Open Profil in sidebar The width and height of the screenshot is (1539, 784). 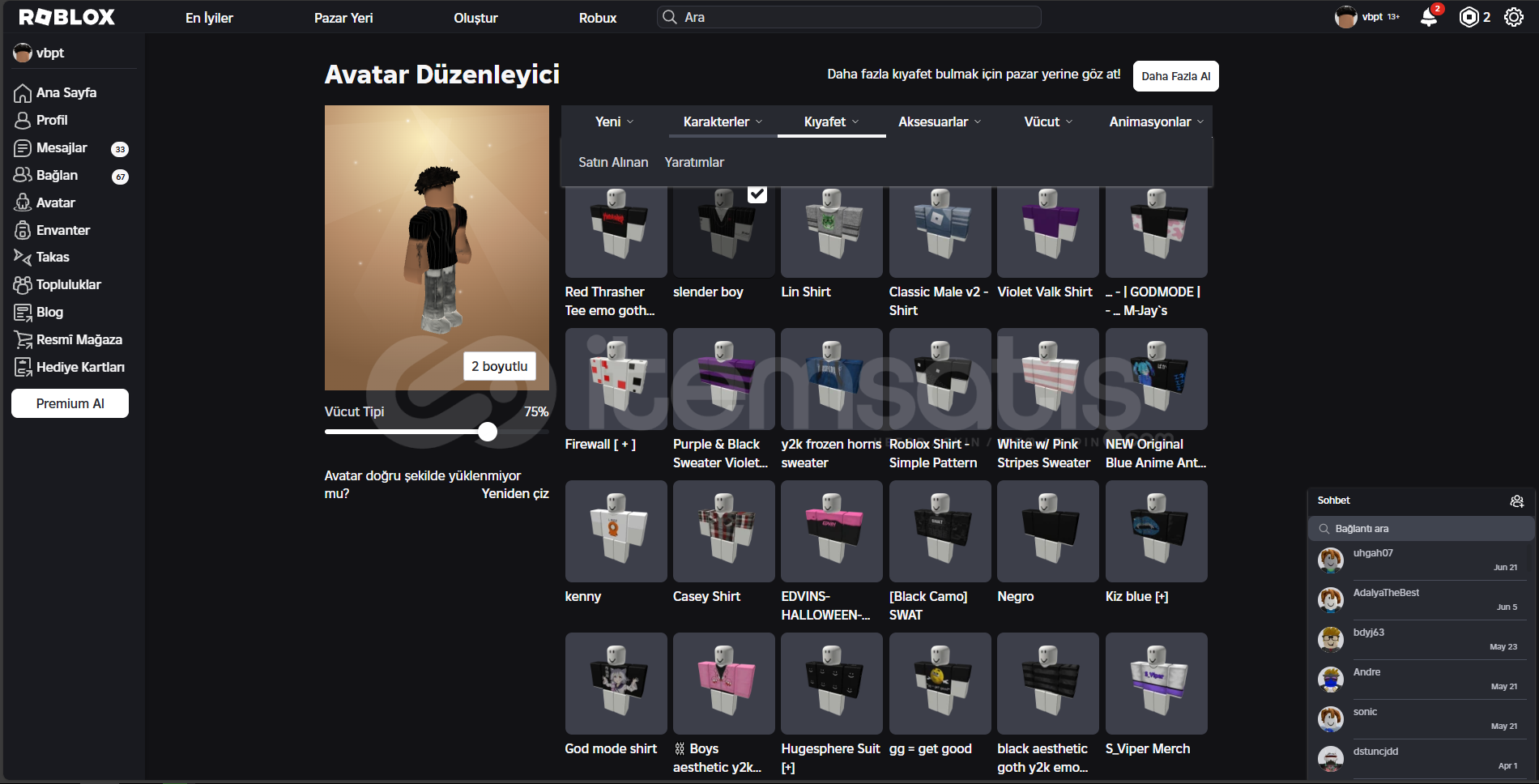tap(52, 120)
